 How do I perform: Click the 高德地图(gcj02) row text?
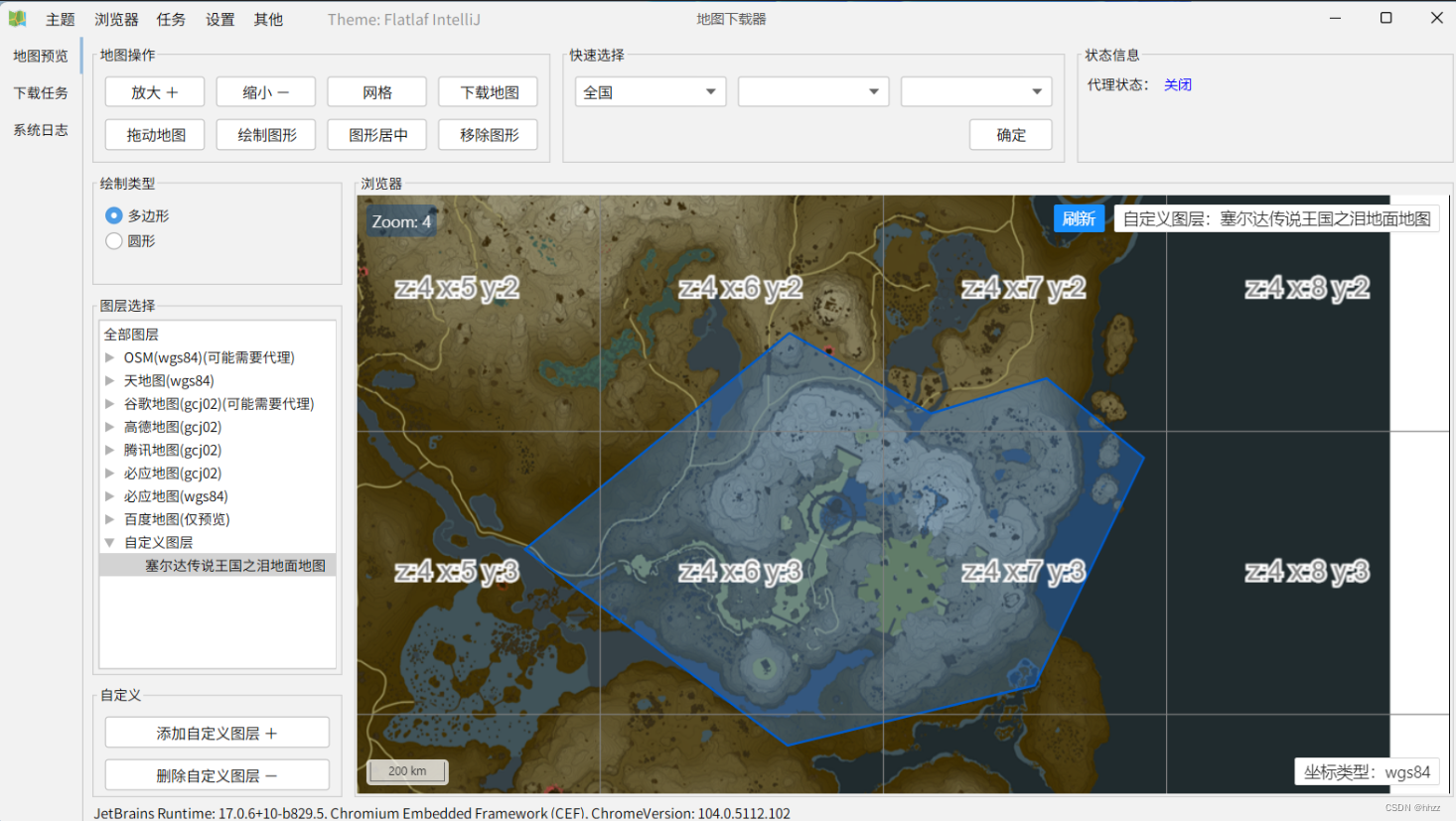173,427
